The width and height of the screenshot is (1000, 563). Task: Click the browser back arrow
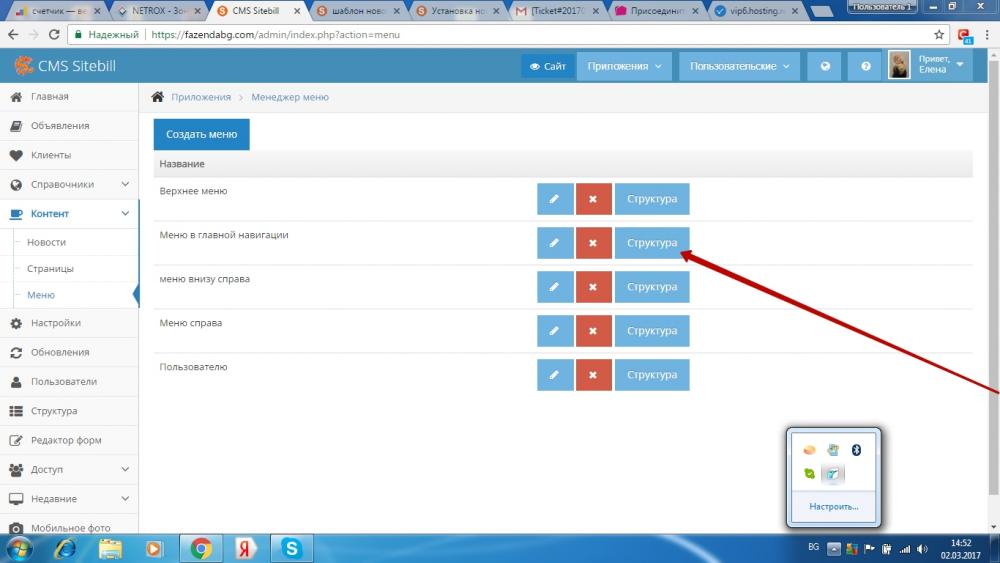click(13, 35)
